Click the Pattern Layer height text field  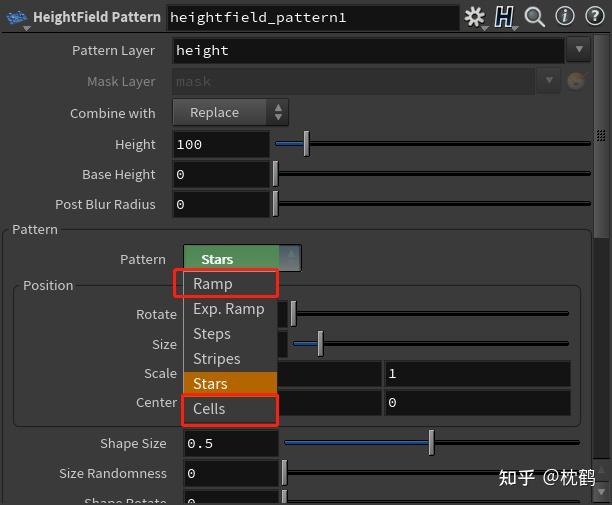pos(368,50)
